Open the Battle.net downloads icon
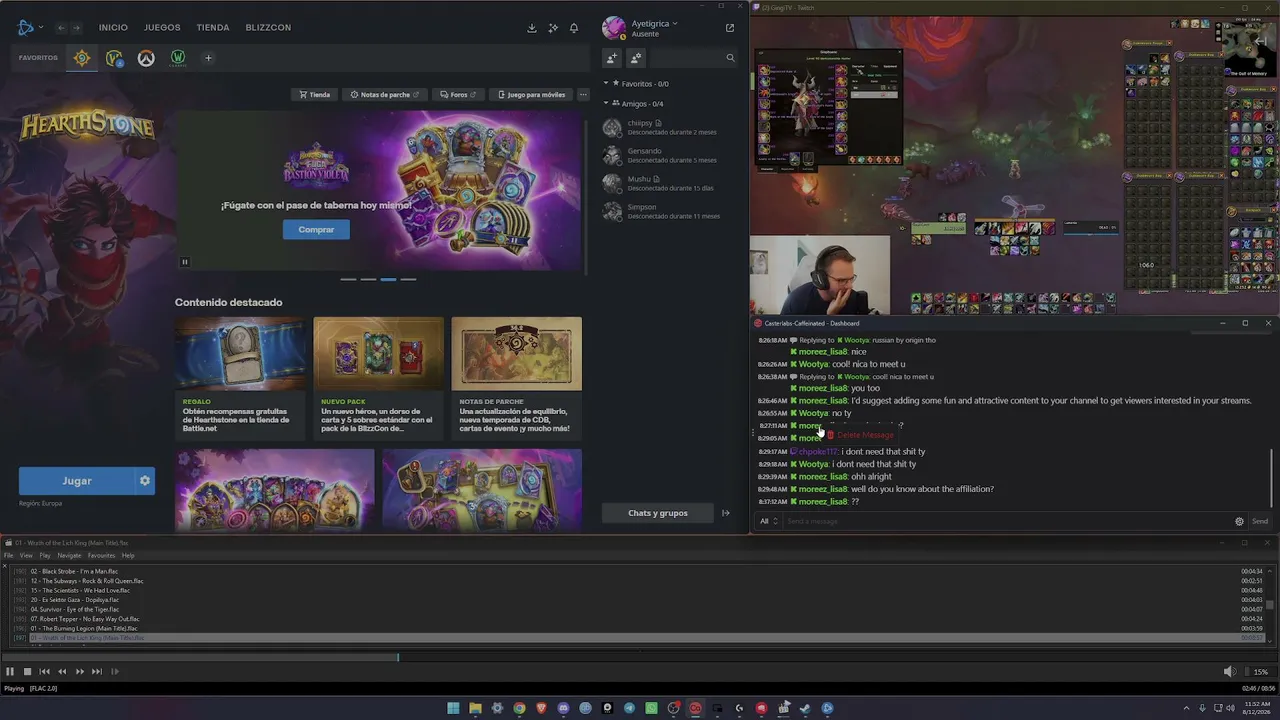The width and height of the screenshot is (1280, 720). pos(532,28)
